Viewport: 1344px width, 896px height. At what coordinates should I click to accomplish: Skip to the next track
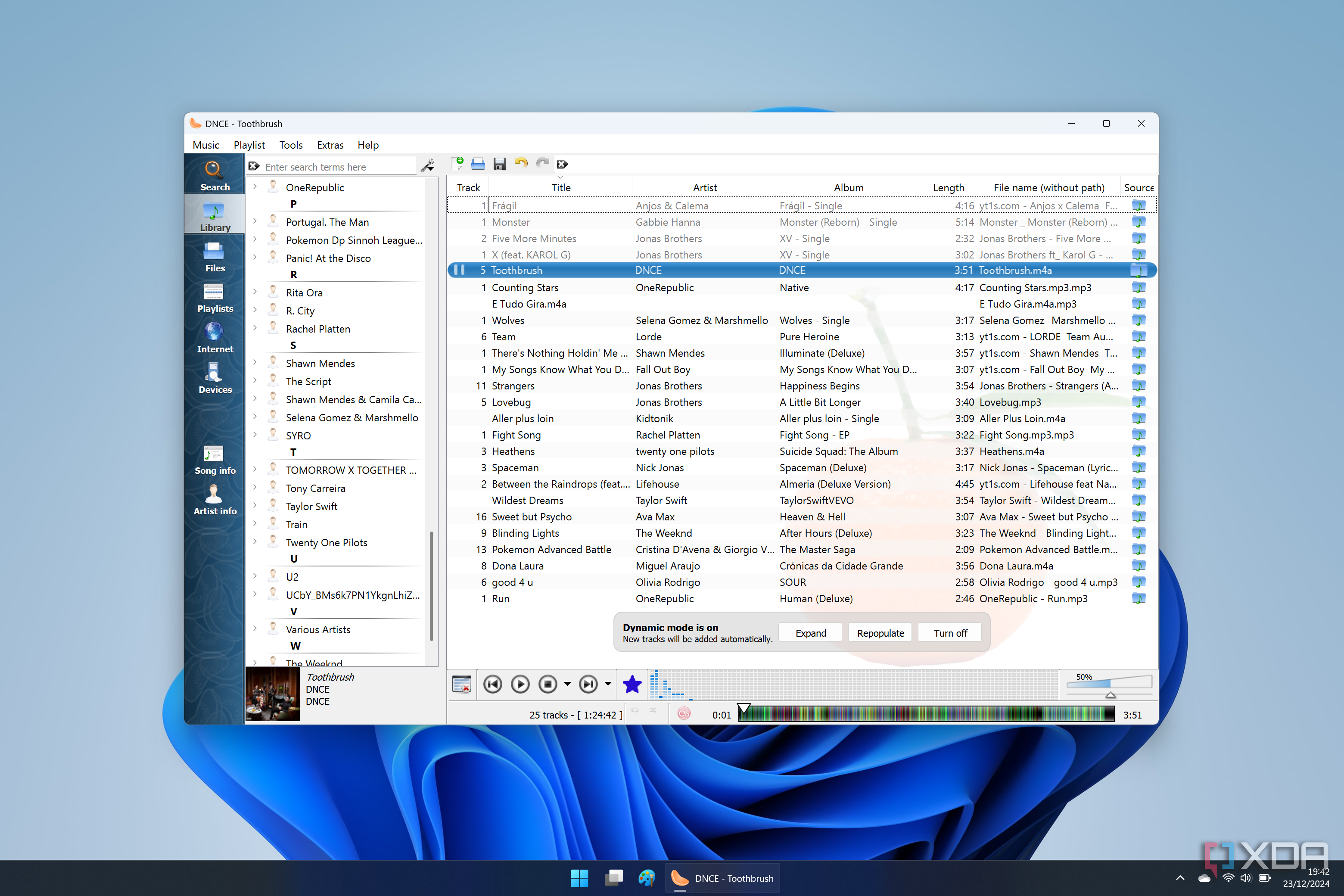coord(588,684)
